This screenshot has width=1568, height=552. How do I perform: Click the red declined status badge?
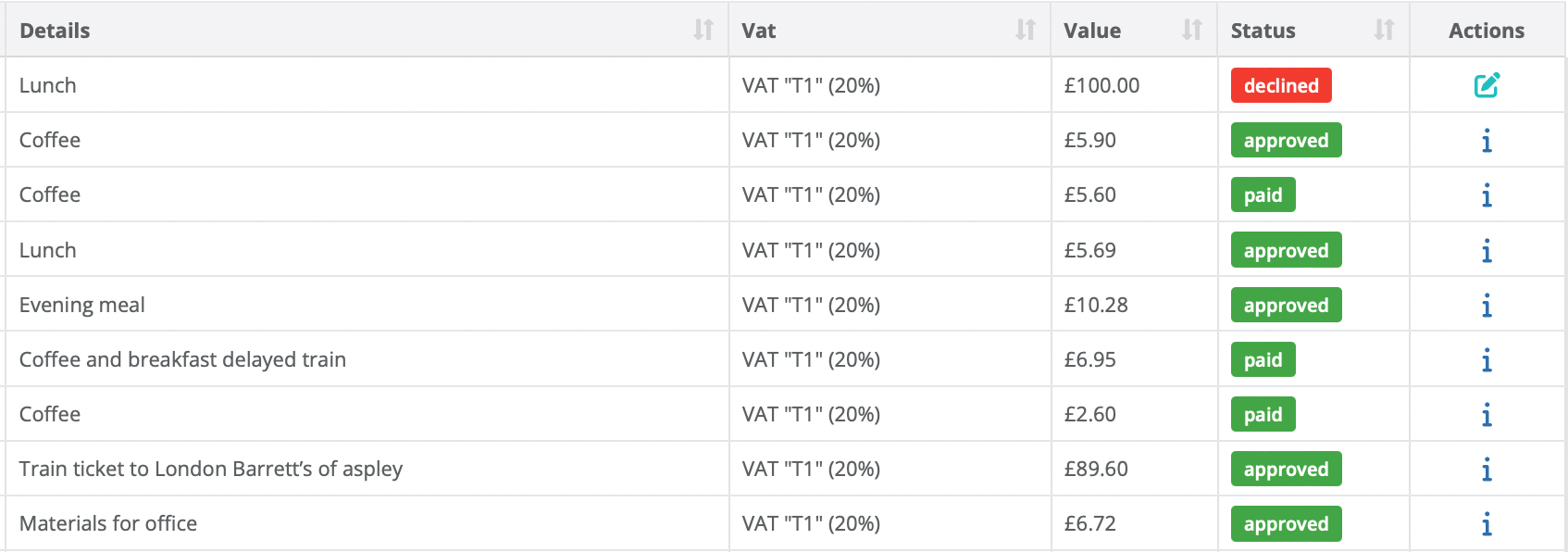point(1281,85)
